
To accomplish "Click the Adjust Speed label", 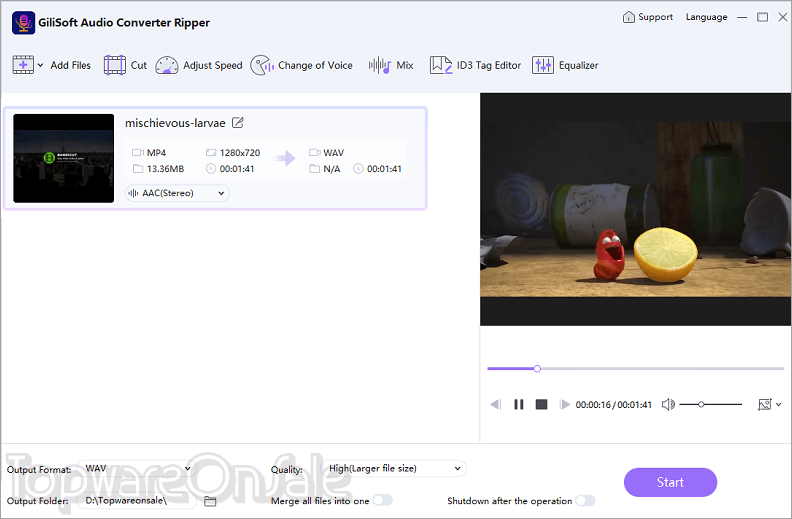I will coord(213,65).
